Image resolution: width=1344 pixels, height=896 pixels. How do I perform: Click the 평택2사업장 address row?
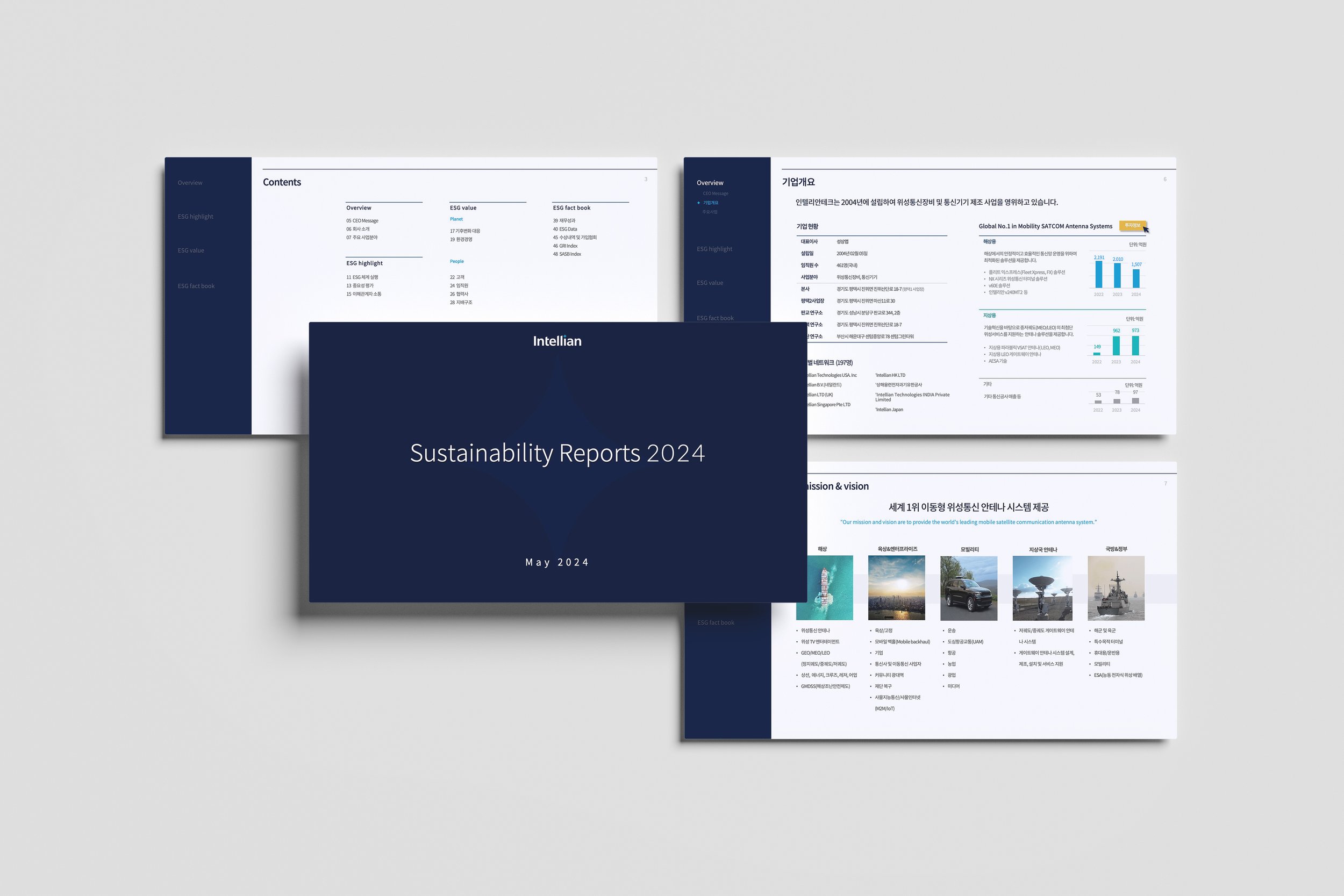(x=871, y=301)
